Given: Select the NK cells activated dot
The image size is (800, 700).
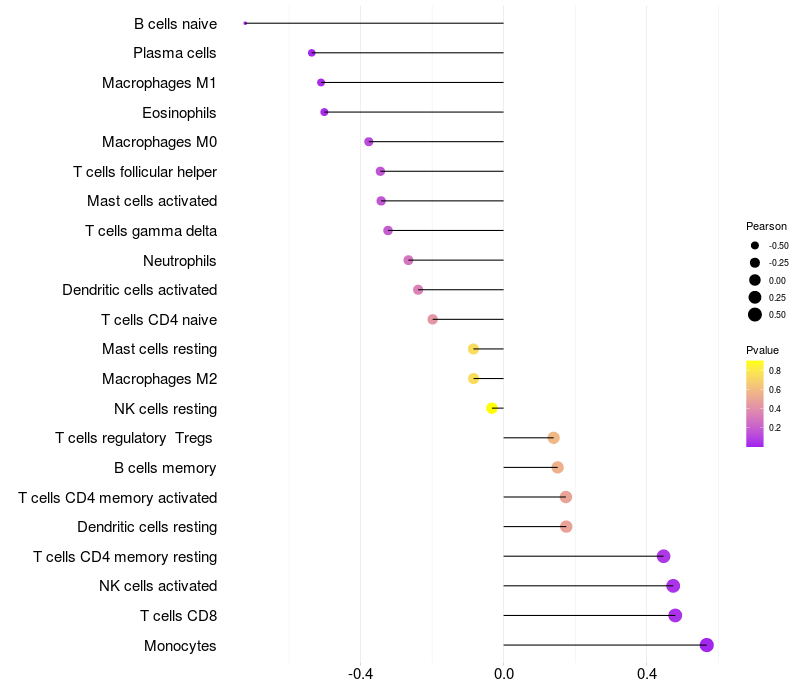Looking at the screenshot, I should 673,586.
